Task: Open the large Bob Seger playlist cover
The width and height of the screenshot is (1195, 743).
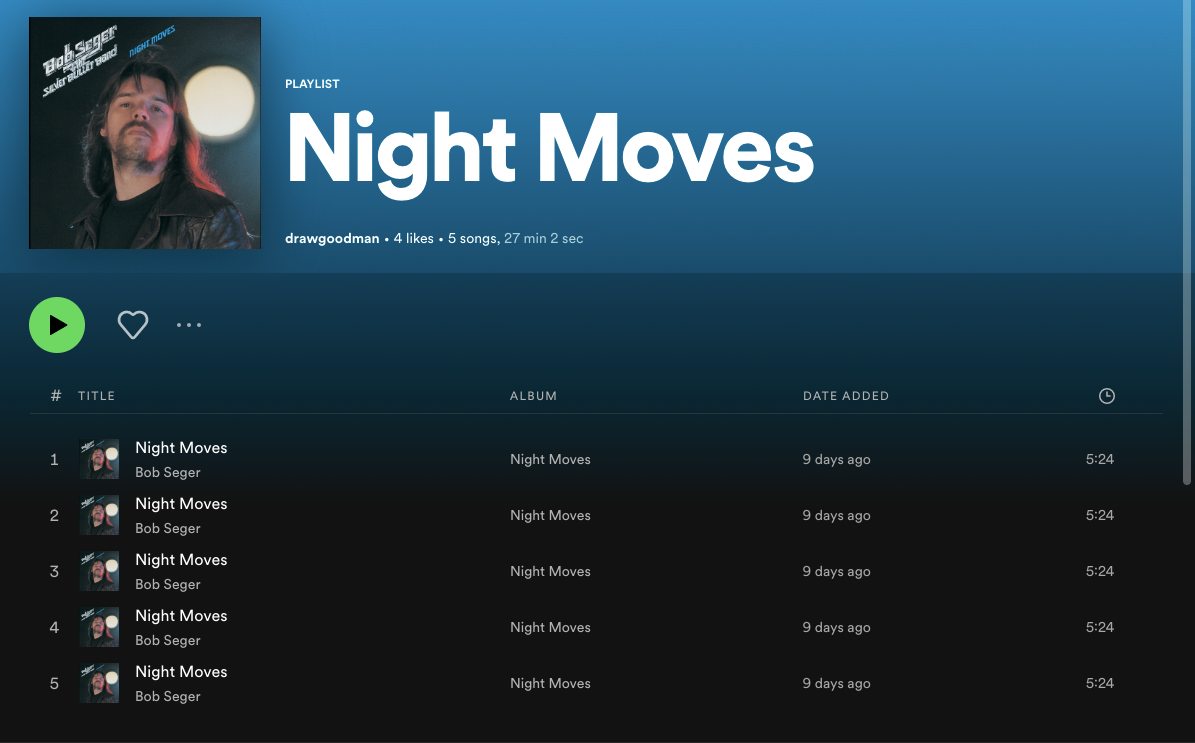Action: tap(145, 133)
